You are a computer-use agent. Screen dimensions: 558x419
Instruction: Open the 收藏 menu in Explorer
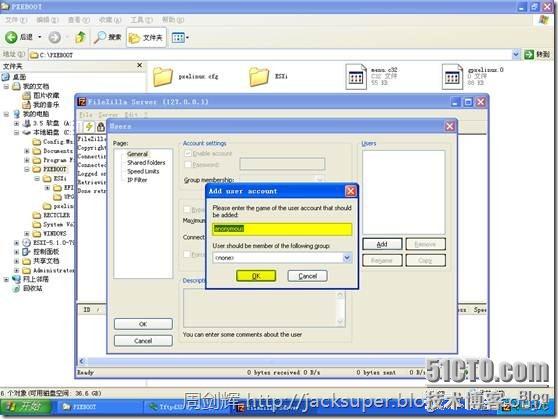tap(110, 20)
